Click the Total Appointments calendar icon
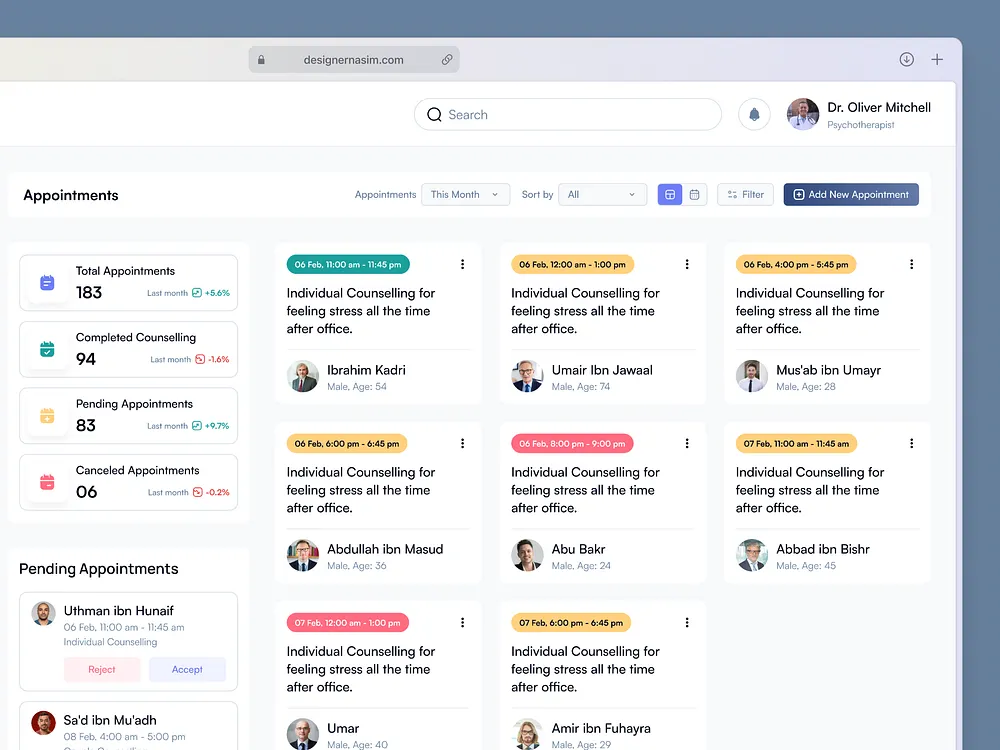1000x750 pixels. click(x=47, y=283)
